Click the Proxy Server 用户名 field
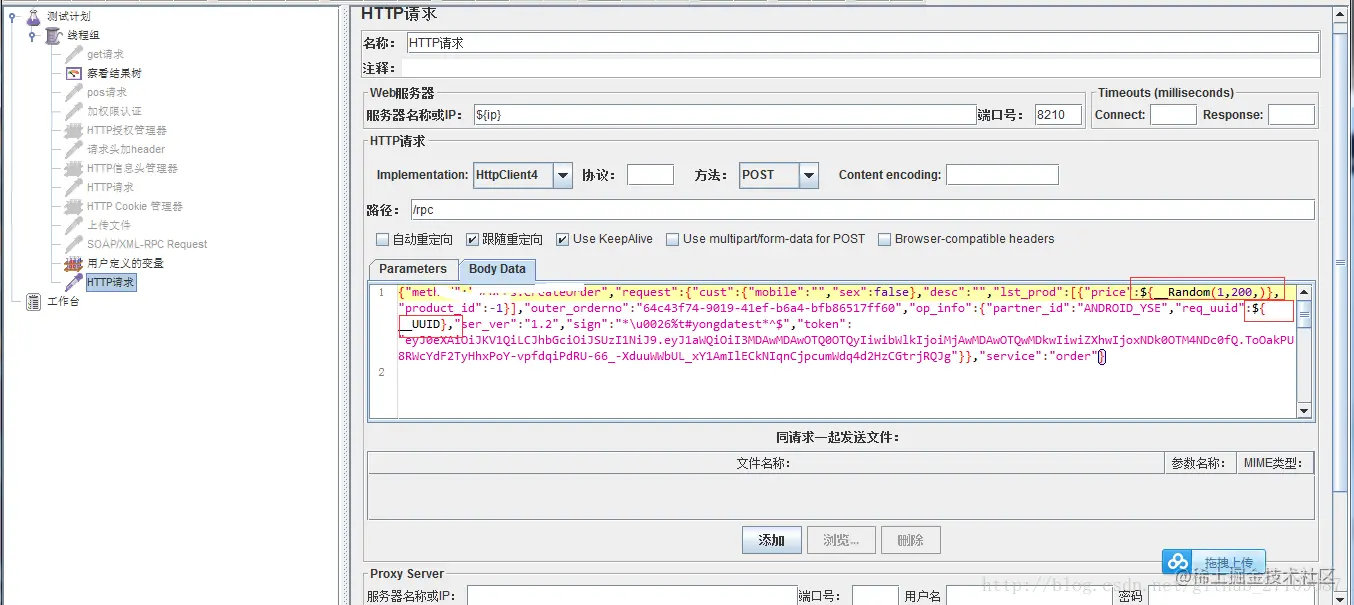This screenshot has width=1354, height=605. [1029, 596]
